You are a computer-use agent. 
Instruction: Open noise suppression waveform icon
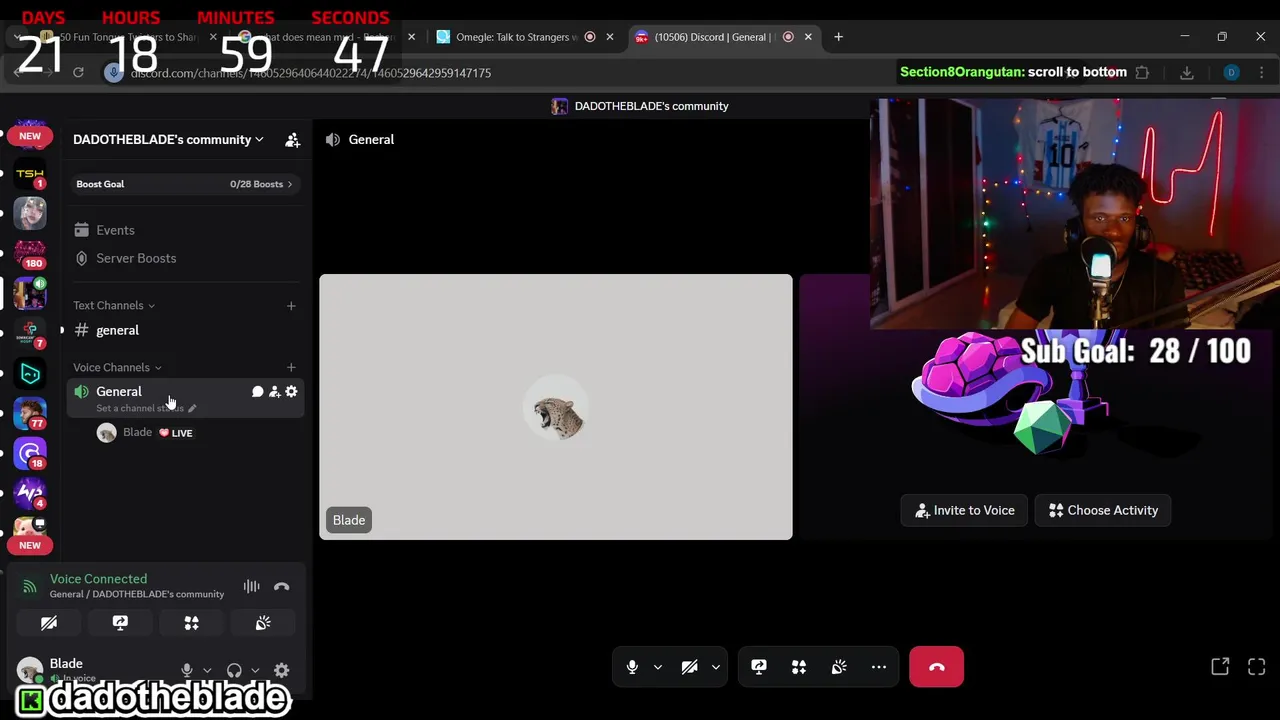pos(251,587)
